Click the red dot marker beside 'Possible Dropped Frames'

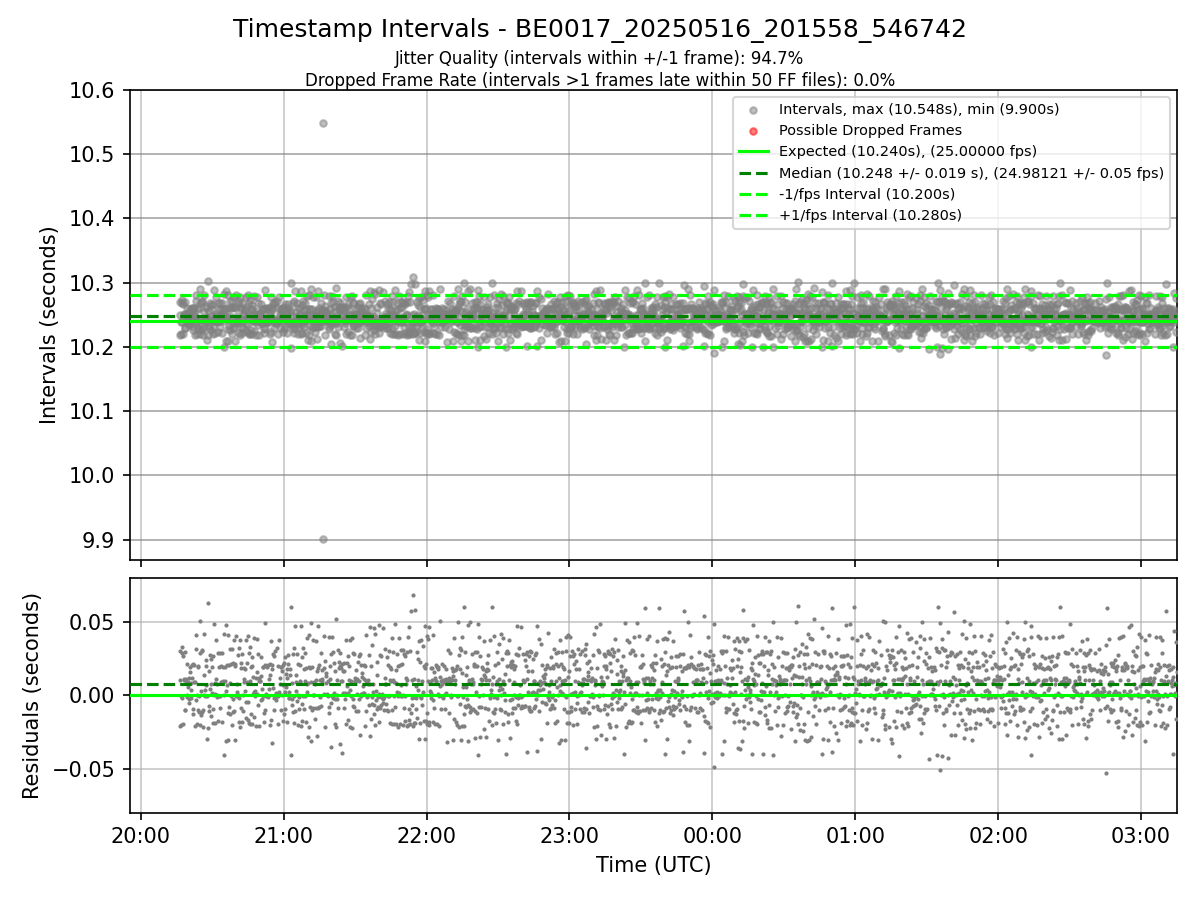[x=754, y=131]
